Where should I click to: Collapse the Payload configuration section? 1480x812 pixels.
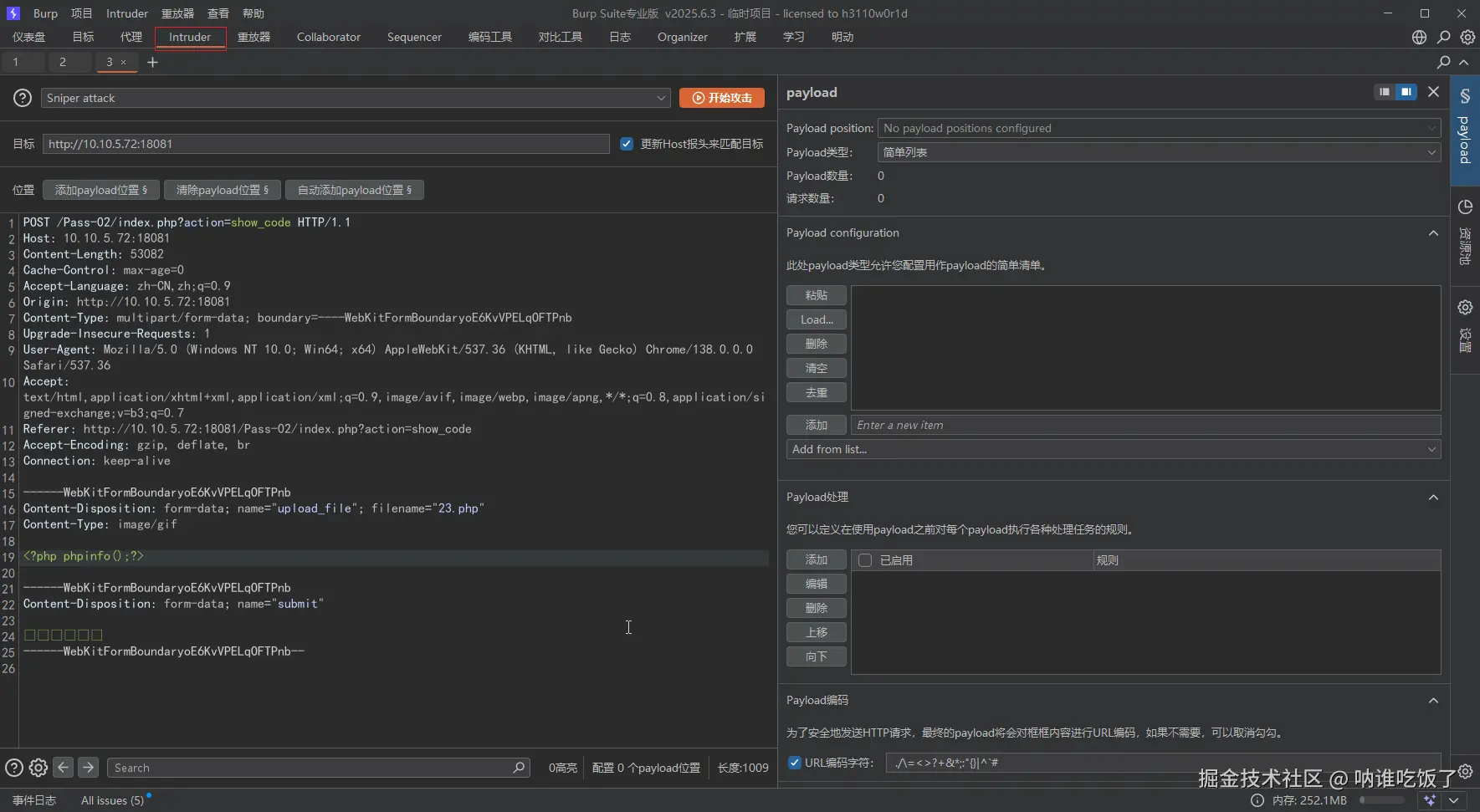pos(1433,232)
